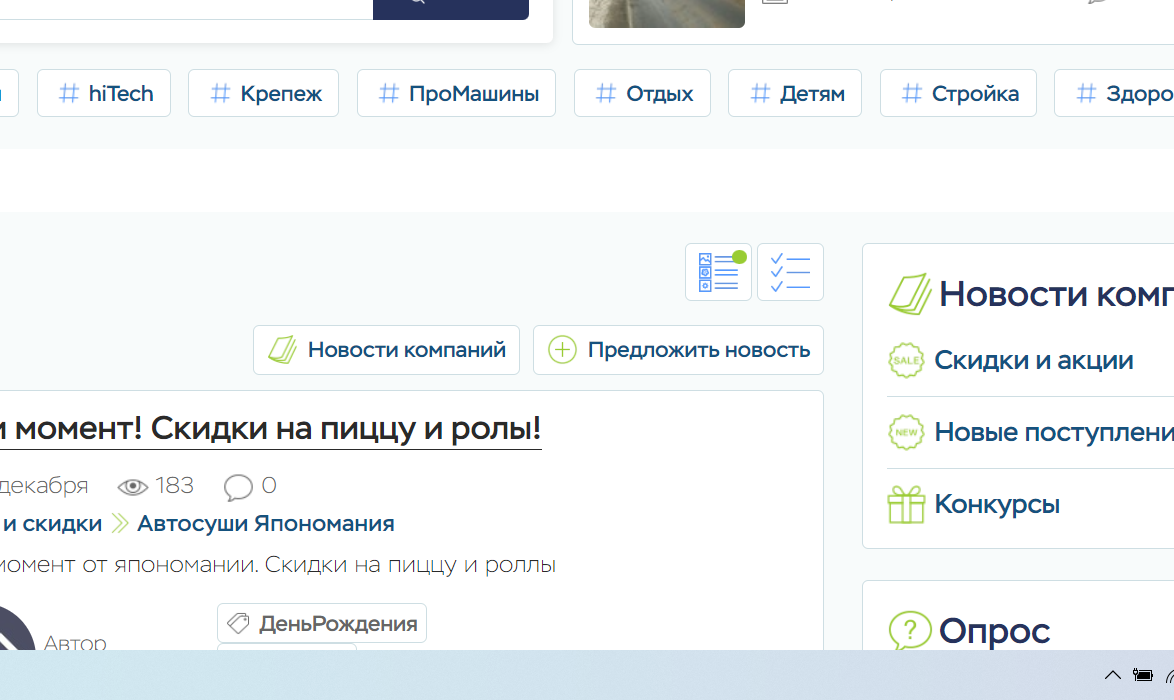The image size is (1174, 700).
Task: Click the battery icon in system tray
Action: point(1142,675)
